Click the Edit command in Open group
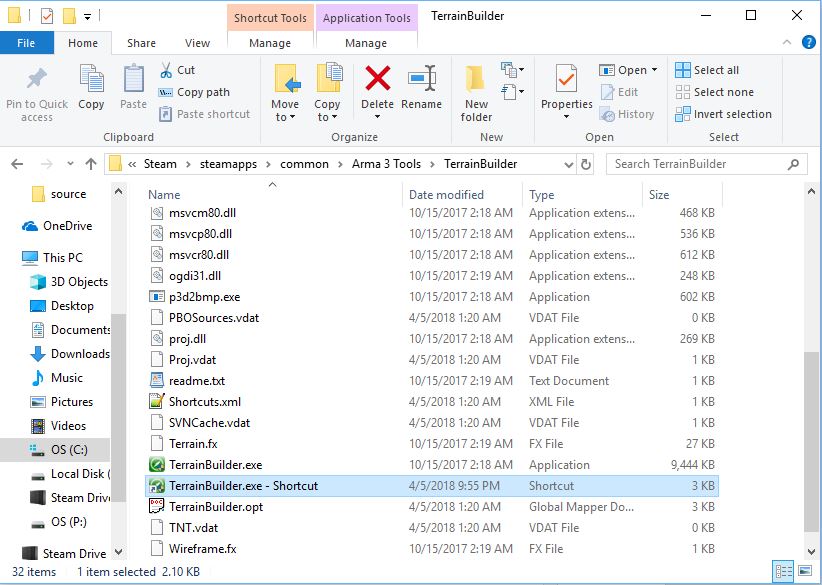Image resolution: width=822 pixels, height=585 pixels. [619, 92]
